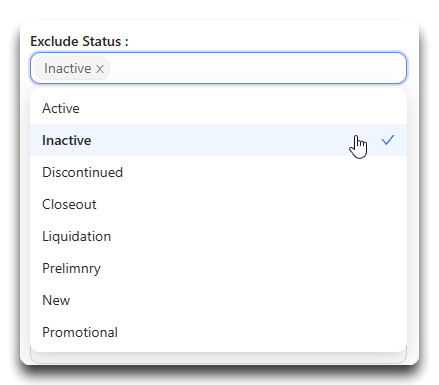Mark Promotional as an excluded status

[x=218, y=332]
